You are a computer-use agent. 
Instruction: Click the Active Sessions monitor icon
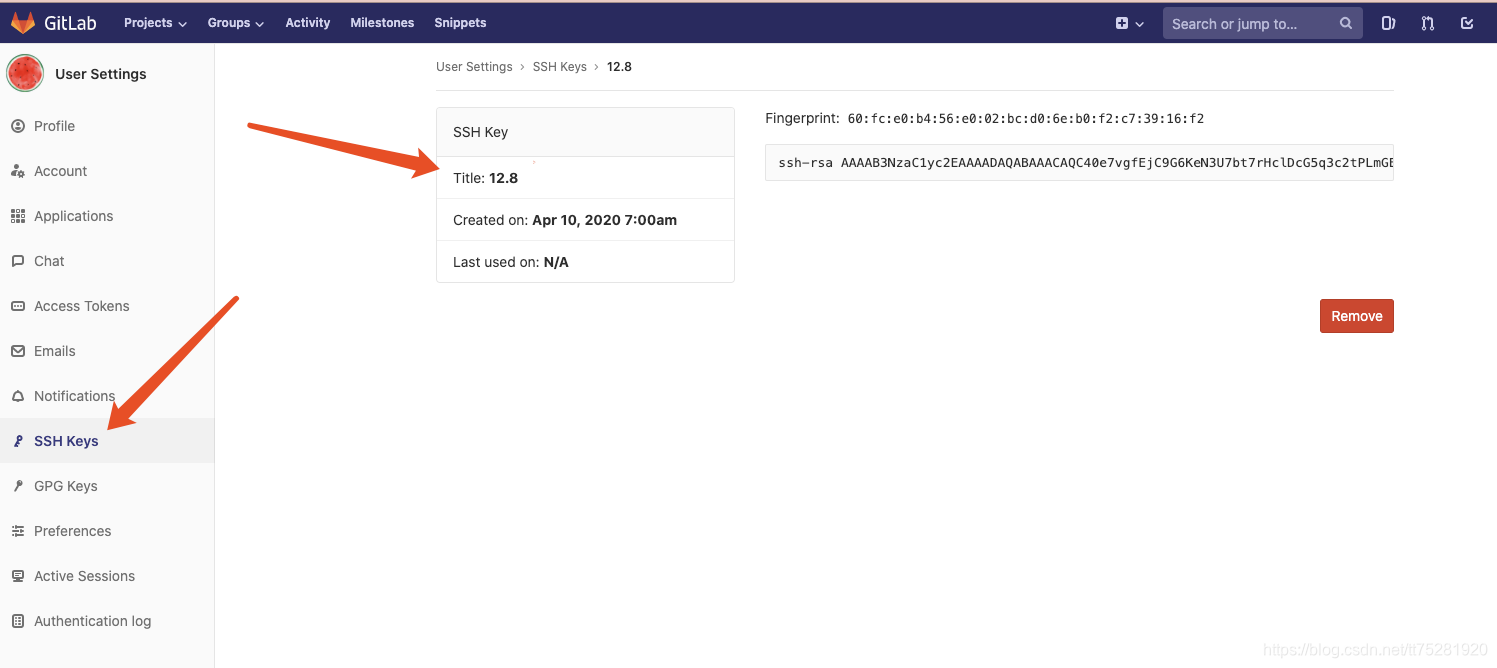pos(17,576)
